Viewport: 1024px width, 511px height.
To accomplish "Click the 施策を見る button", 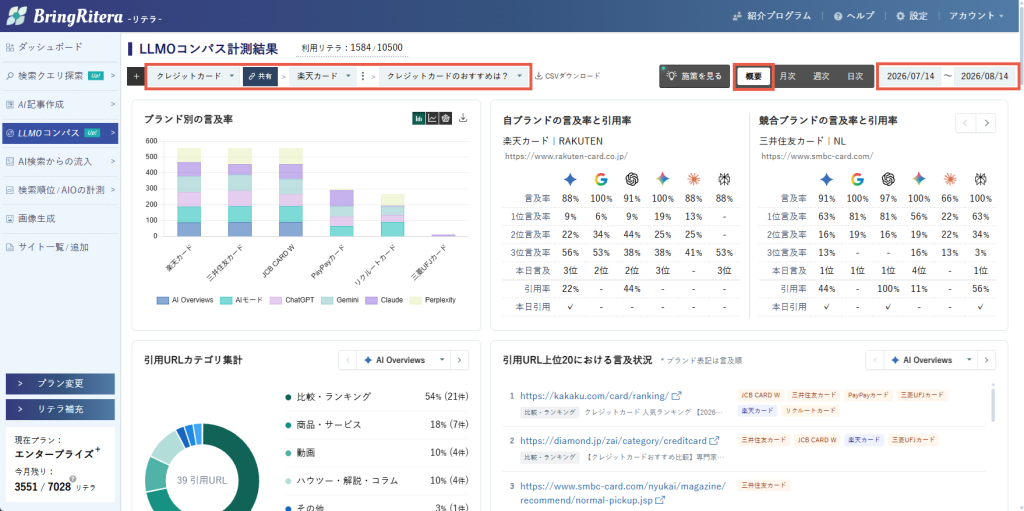I will (694, 76).
